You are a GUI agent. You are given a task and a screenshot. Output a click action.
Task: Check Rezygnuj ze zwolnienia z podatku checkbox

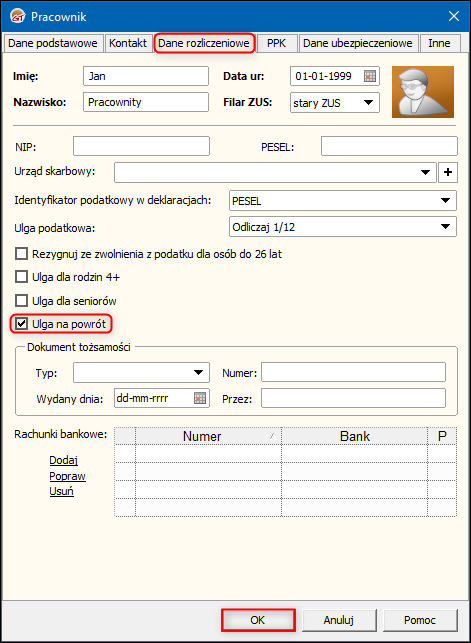pos(21,254)
